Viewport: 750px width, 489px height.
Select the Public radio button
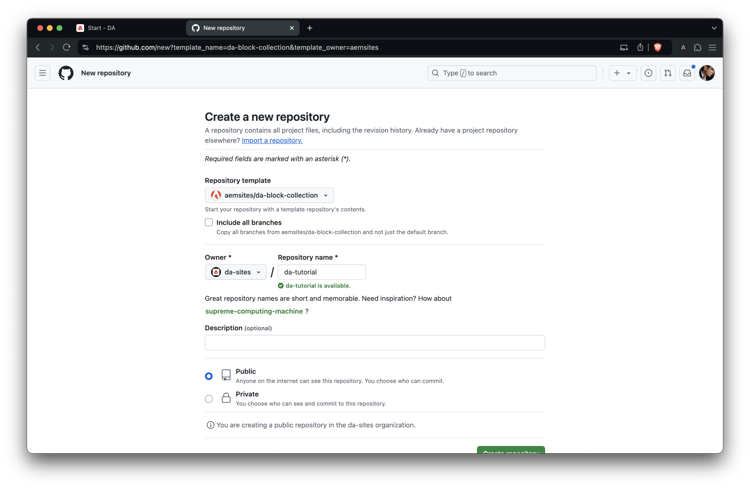click(209, 377)
